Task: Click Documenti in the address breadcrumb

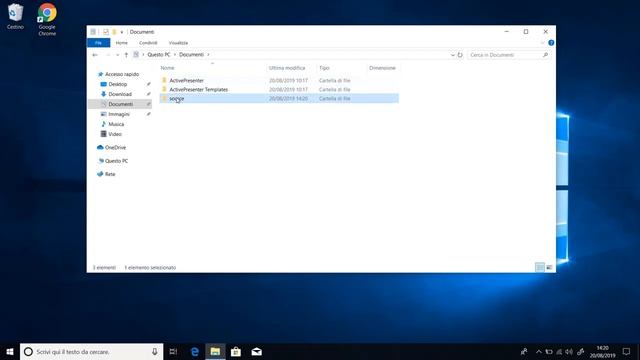Action: (x=191, y=55)
